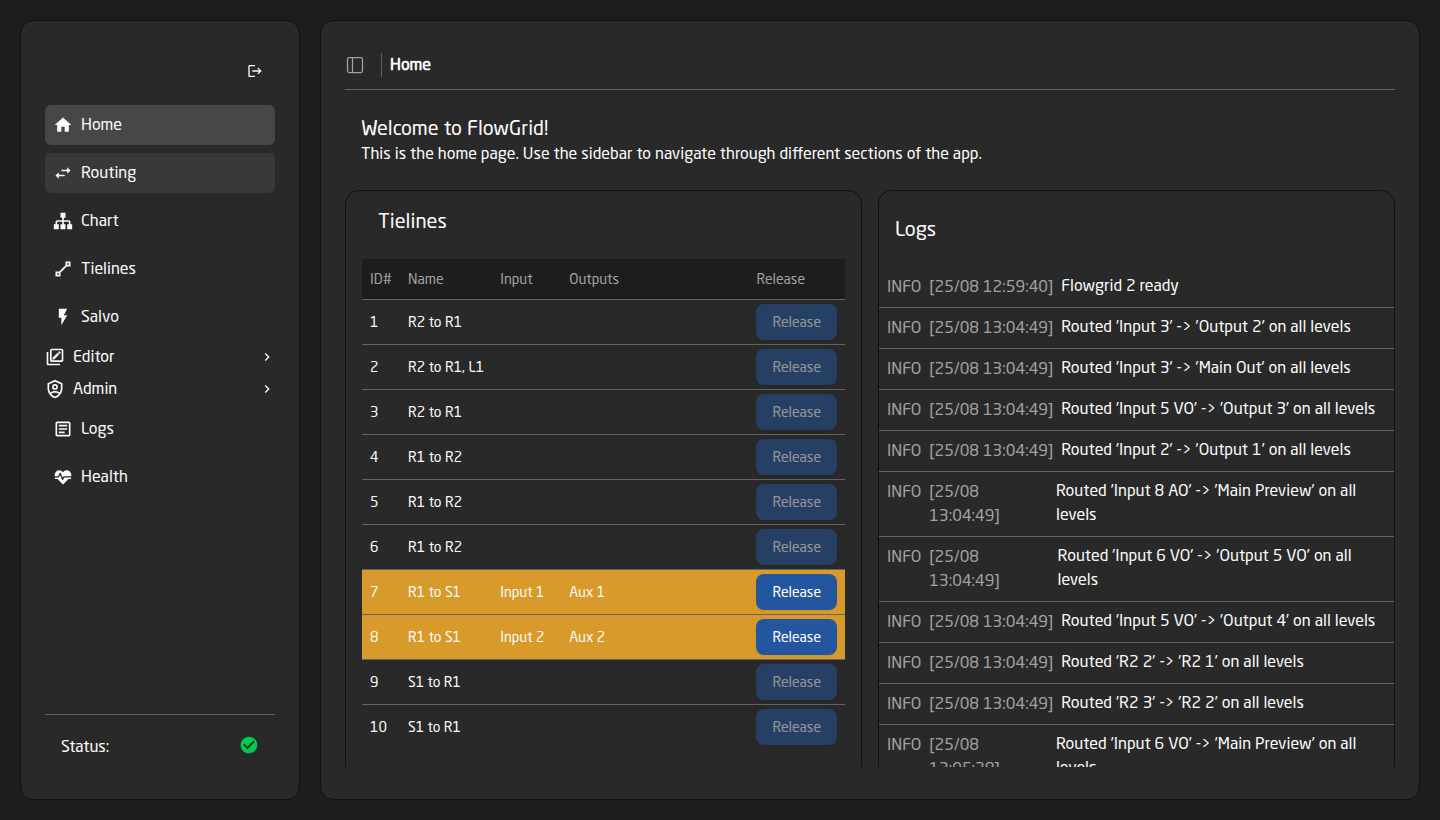Toggle the sidebar panel icon

(x=355, y=65)
